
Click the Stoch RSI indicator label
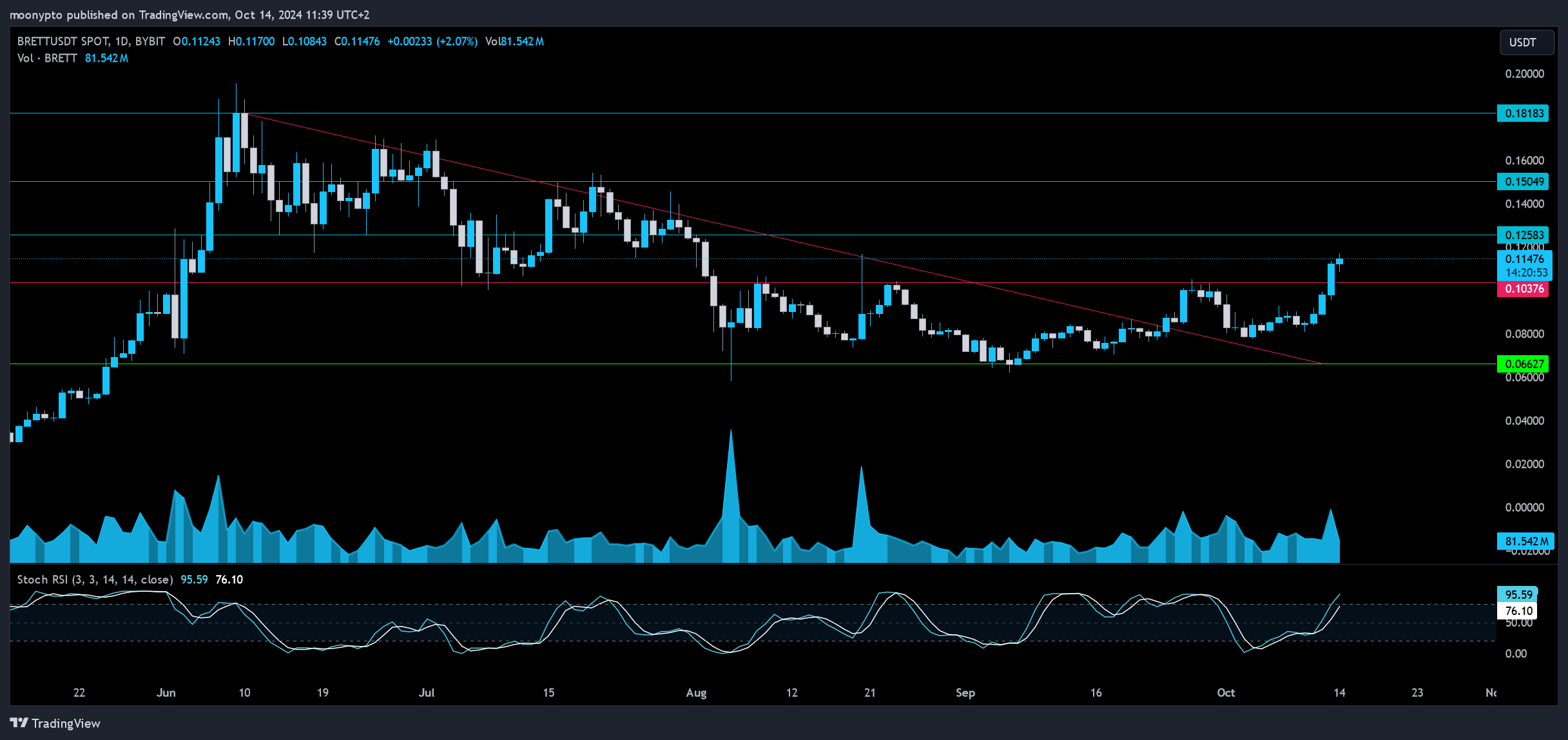95,579
